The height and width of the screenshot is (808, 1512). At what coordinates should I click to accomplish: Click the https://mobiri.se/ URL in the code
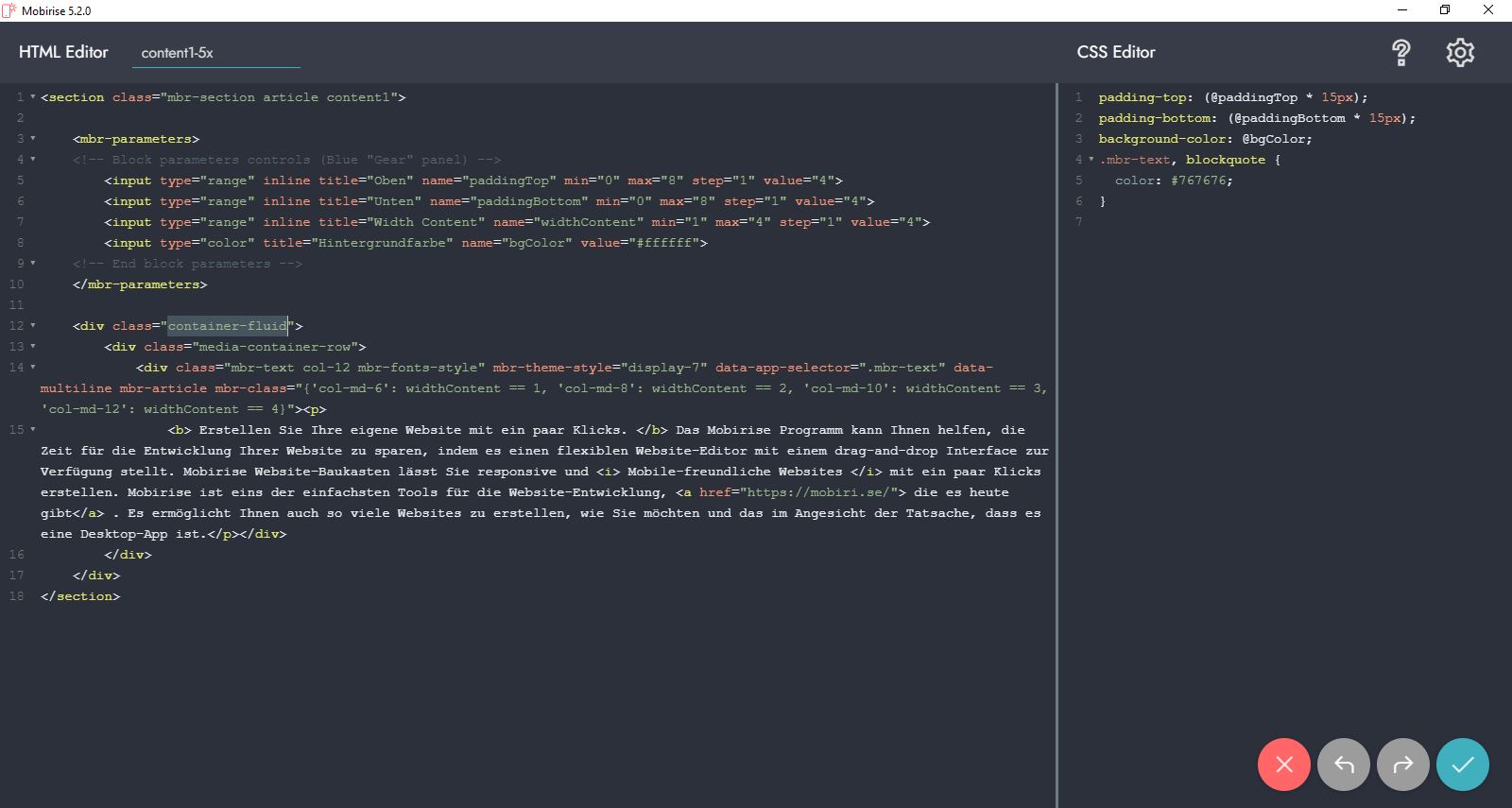pyautogui.click(x=817, y=492)
